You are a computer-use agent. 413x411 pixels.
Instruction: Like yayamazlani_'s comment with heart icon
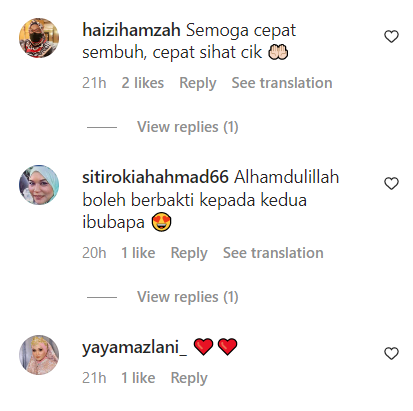click(391, 354)
